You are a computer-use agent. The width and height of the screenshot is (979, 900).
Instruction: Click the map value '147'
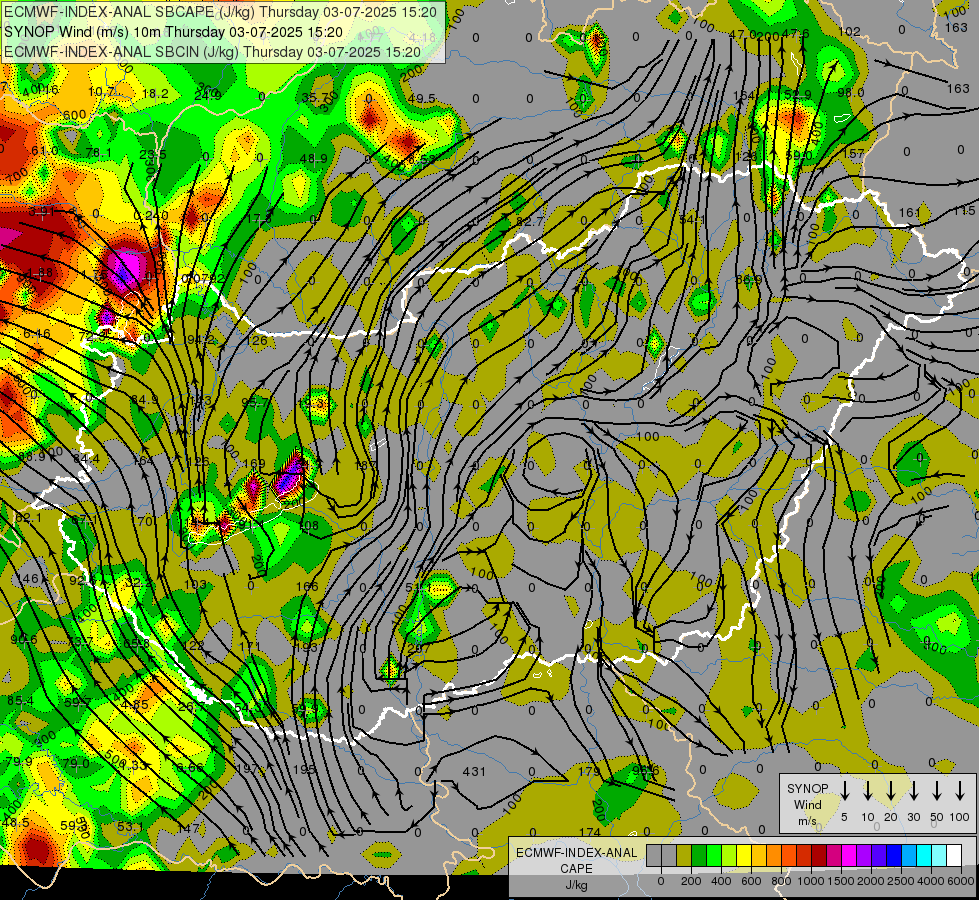[189, 829]
